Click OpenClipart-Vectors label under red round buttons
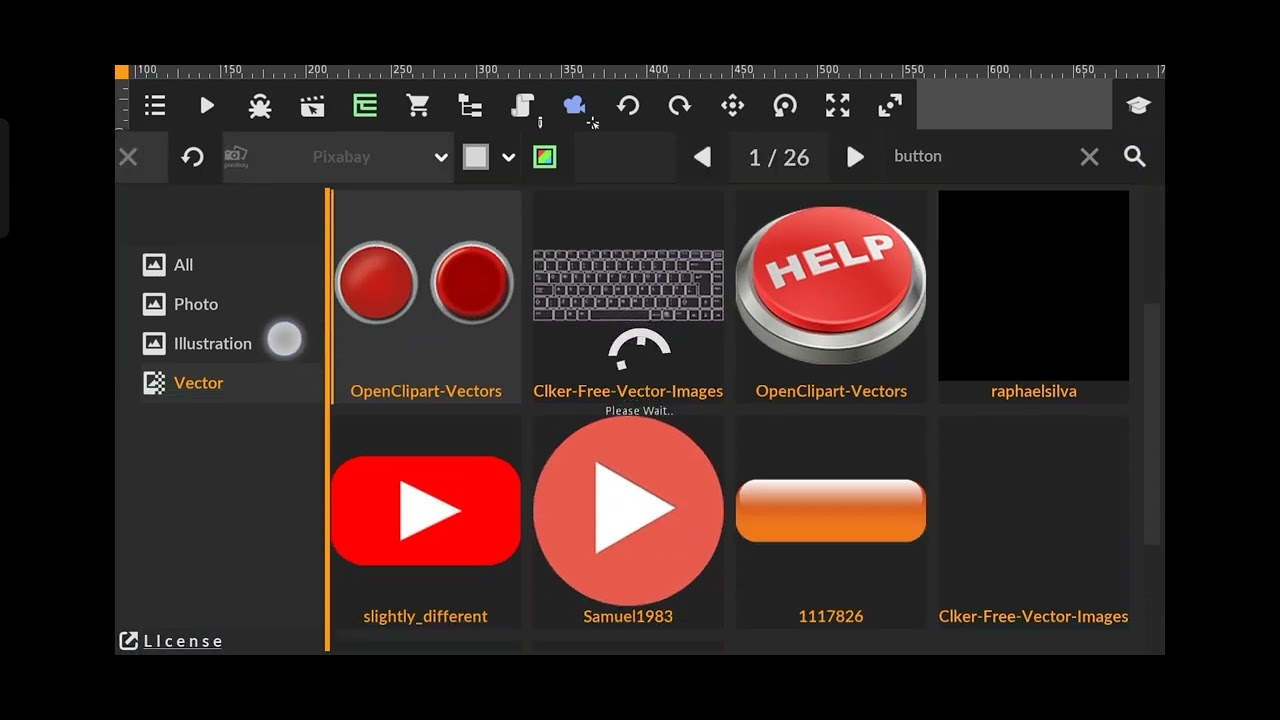This screenshot has height=720, width=1280. tap(426, 391)
